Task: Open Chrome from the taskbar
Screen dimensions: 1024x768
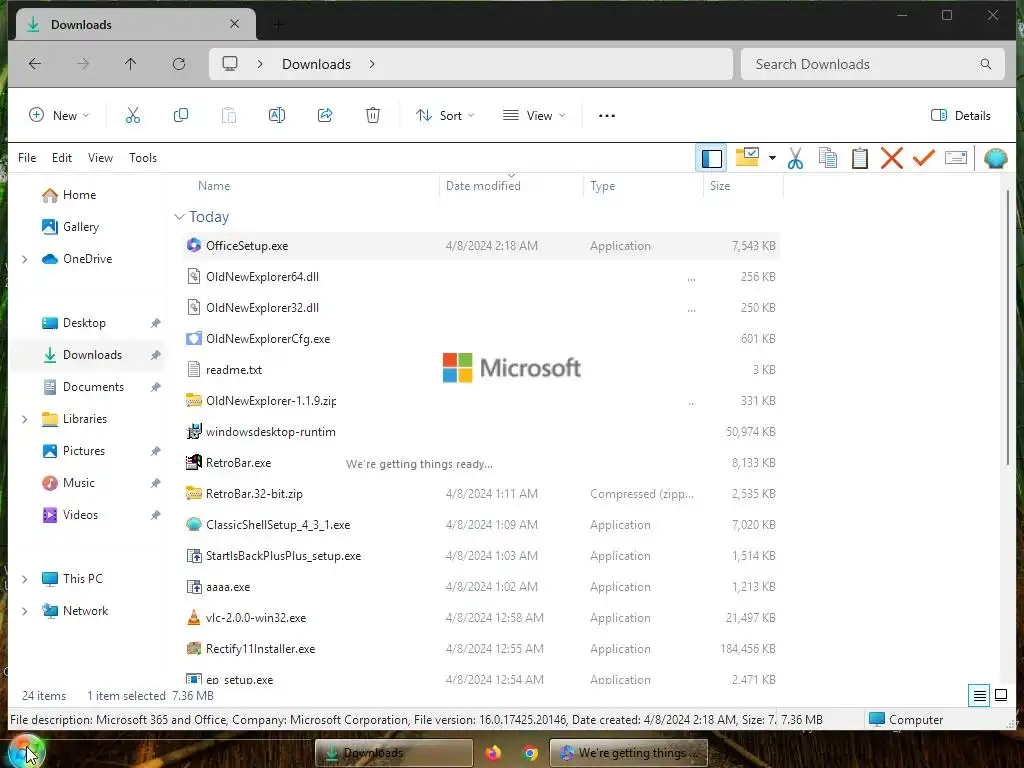Action: coord(530,753)
